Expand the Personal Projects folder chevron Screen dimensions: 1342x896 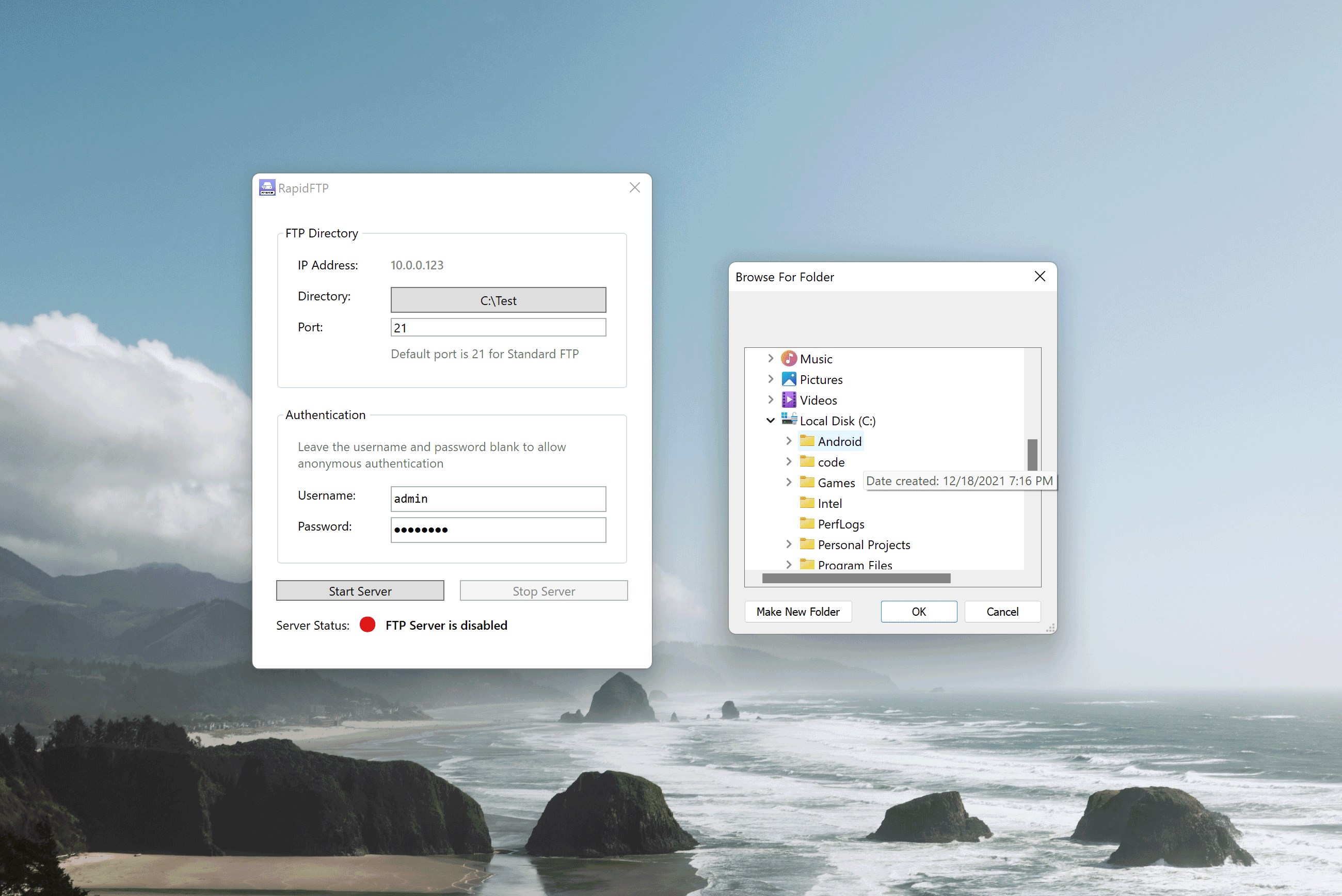click(x=788, y=544)
